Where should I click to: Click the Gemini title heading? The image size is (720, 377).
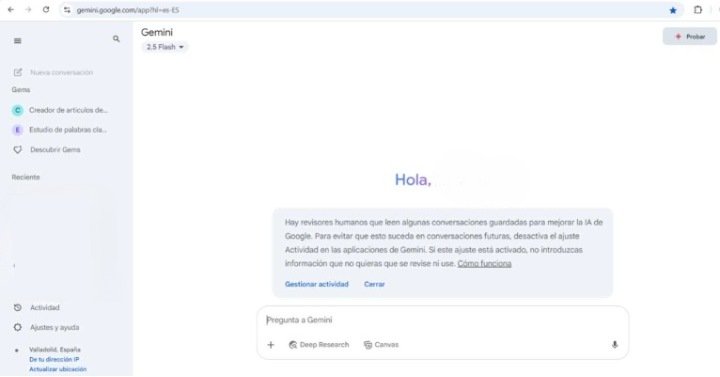point(157,32)
